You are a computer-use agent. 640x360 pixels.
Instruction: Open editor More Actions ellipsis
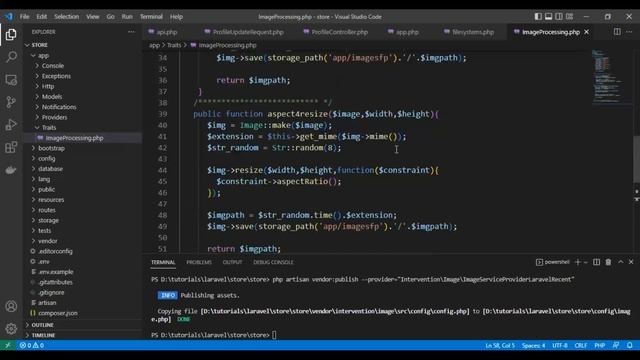[629, 32]
